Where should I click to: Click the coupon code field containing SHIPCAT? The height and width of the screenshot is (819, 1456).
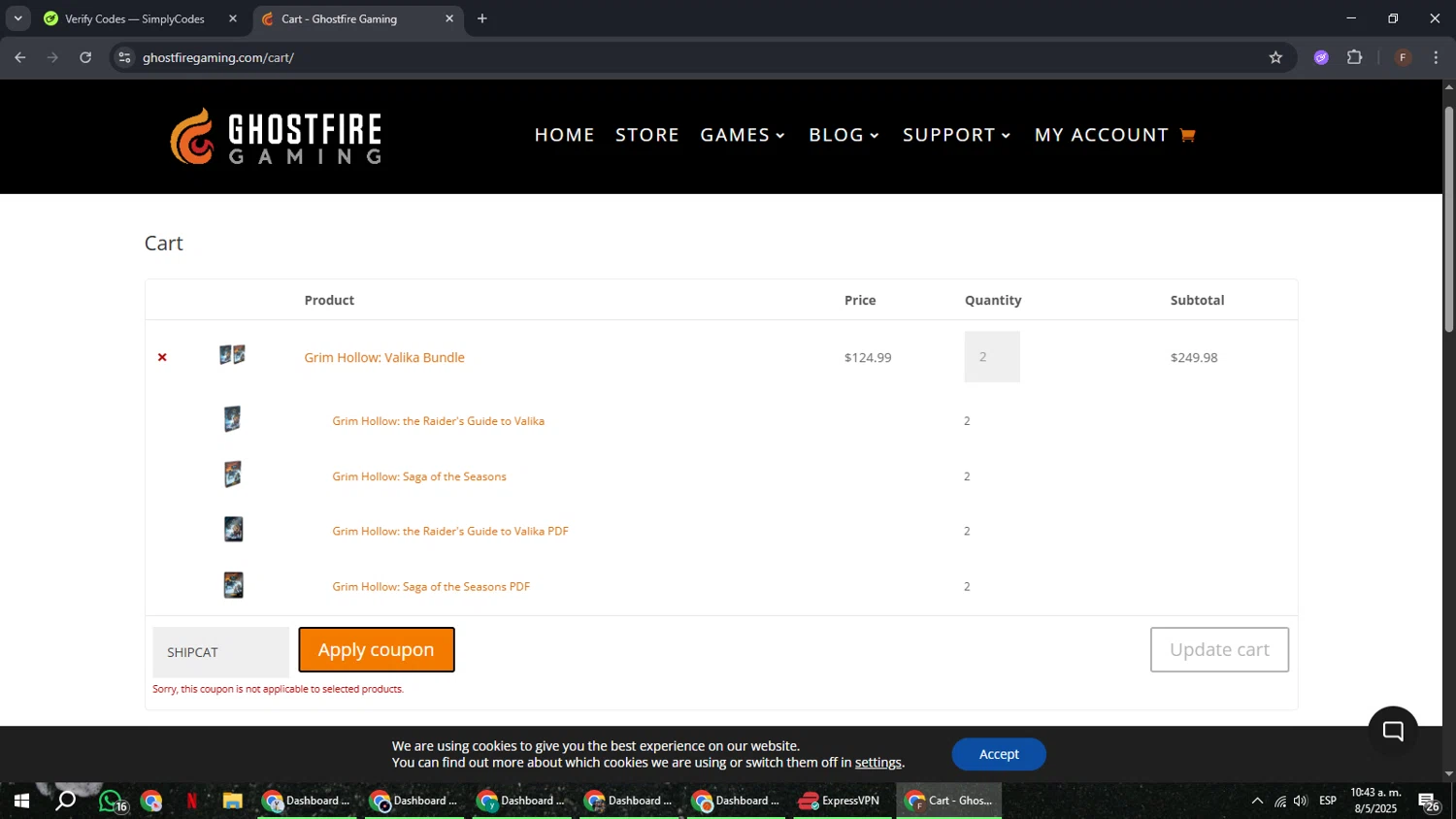221,652
